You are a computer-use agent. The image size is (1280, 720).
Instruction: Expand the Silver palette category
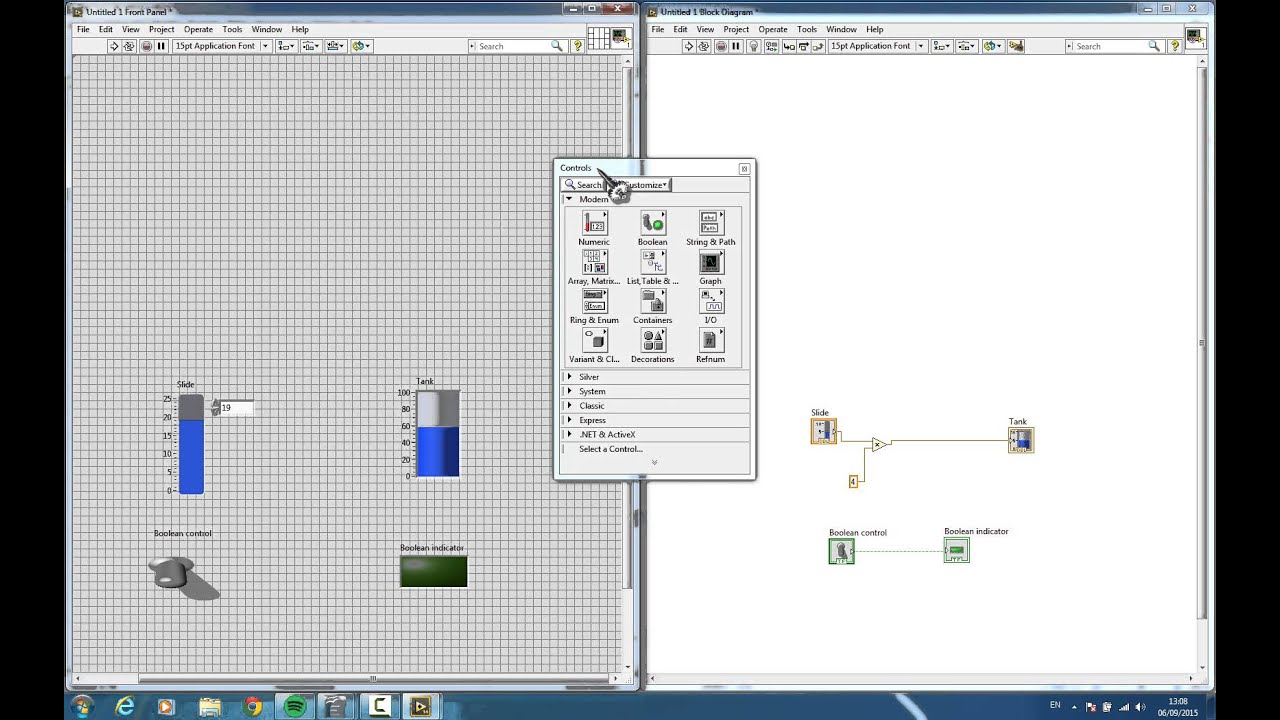(x=569, y=377)
